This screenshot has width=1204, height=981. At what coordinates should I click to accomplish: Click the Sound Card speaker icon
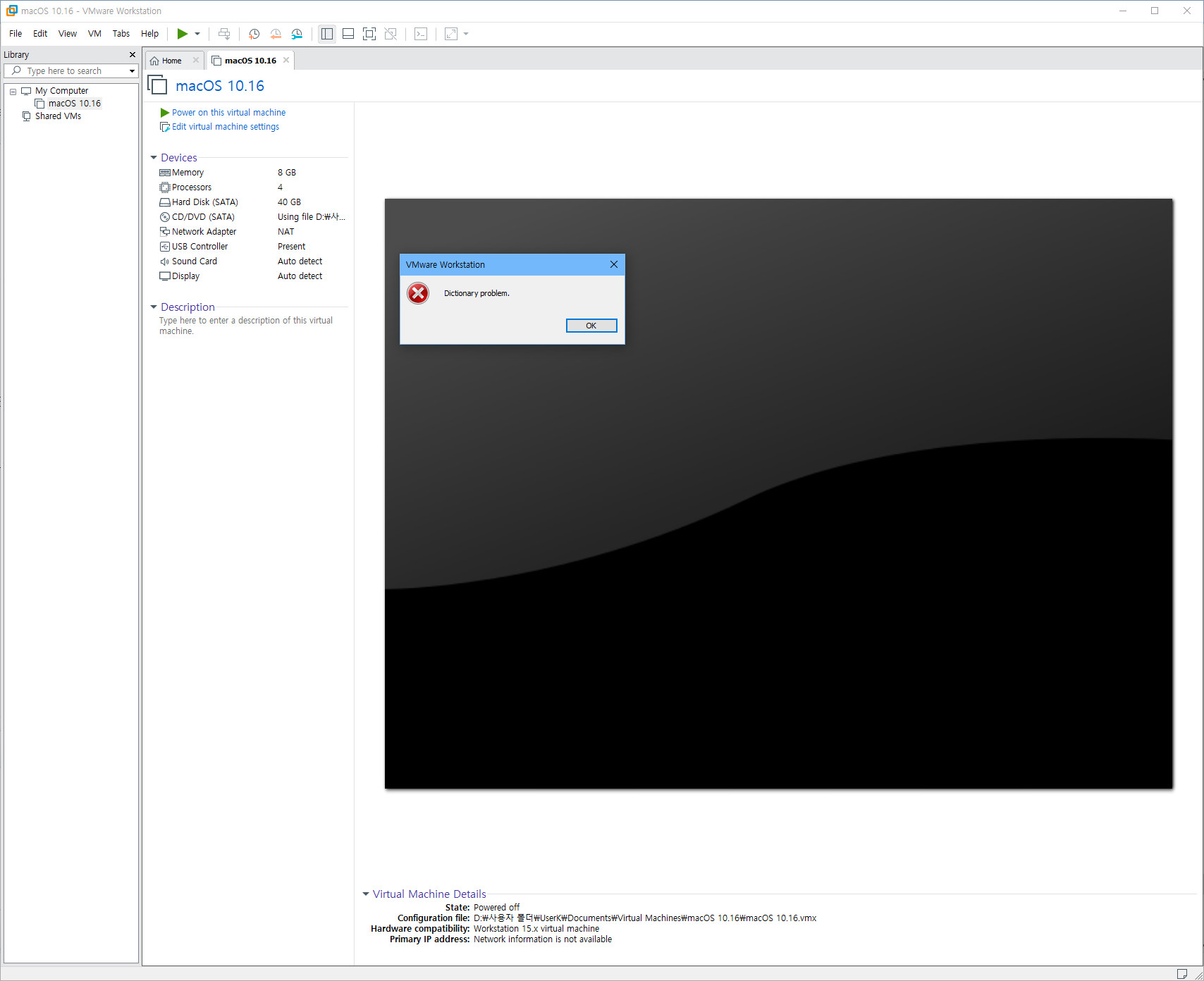coord(165,261)
